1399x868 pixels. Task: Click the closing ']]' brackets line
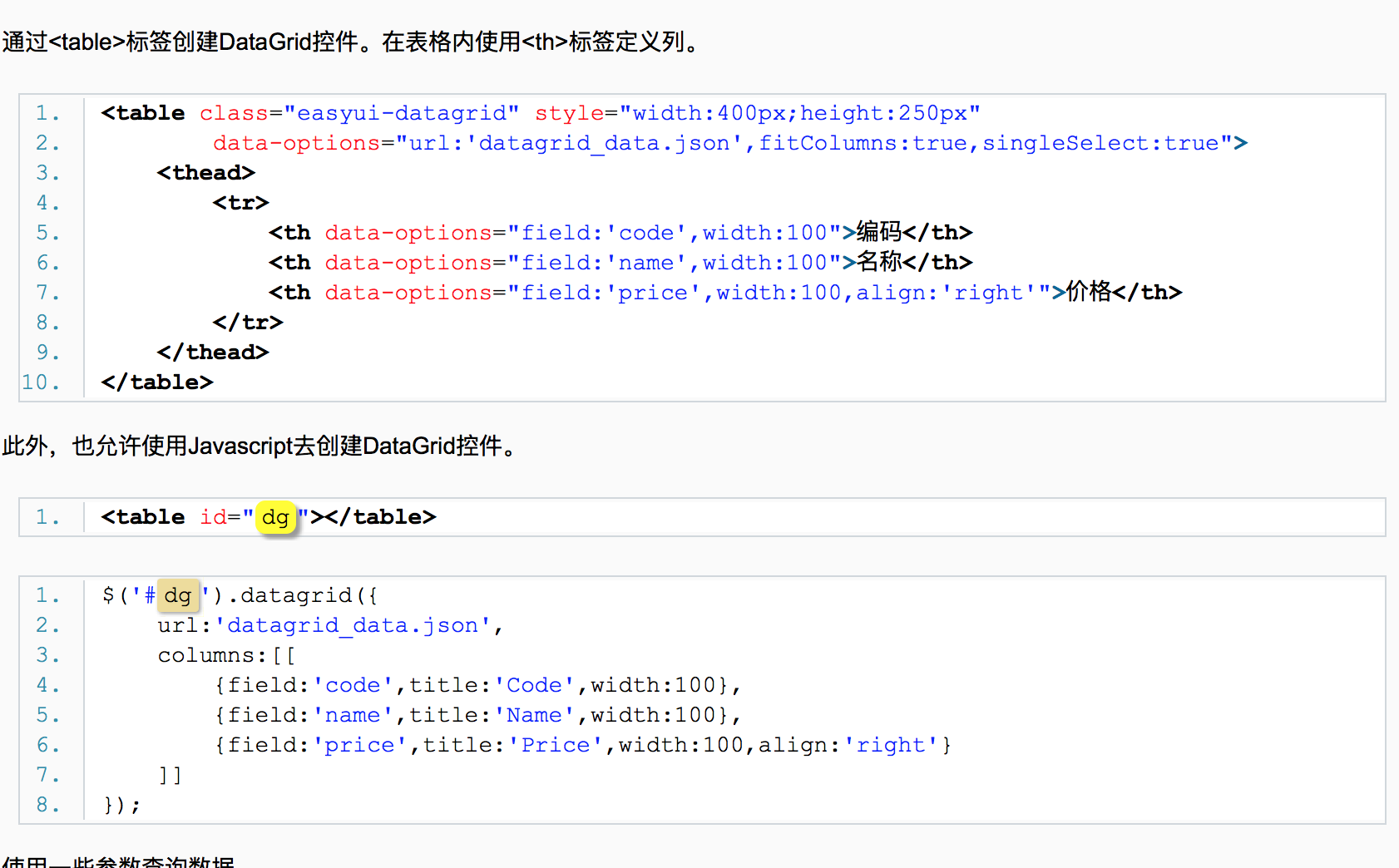click(x=170, y=775)
